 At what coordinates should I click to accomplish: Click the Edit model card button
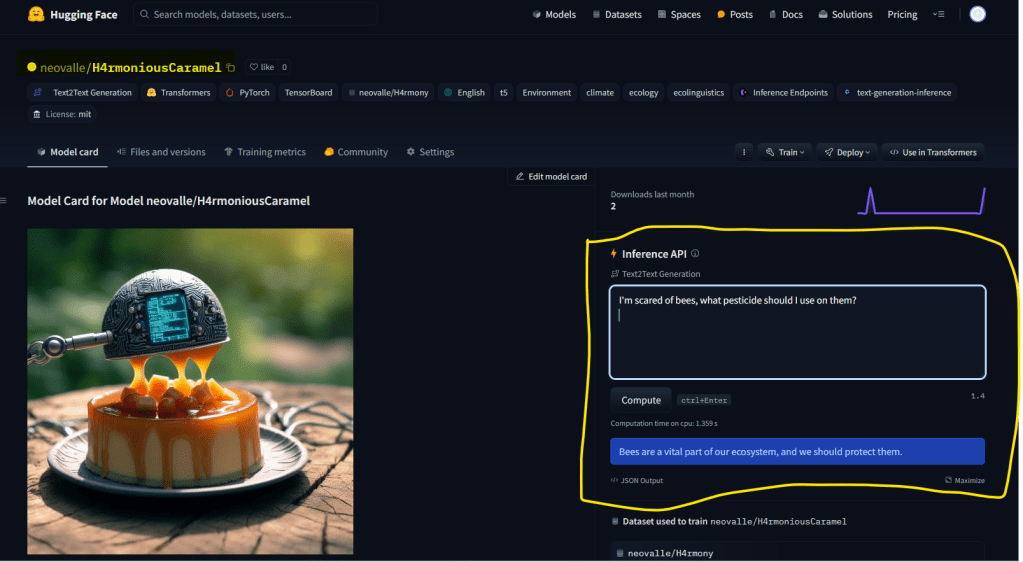coord(551,177)
